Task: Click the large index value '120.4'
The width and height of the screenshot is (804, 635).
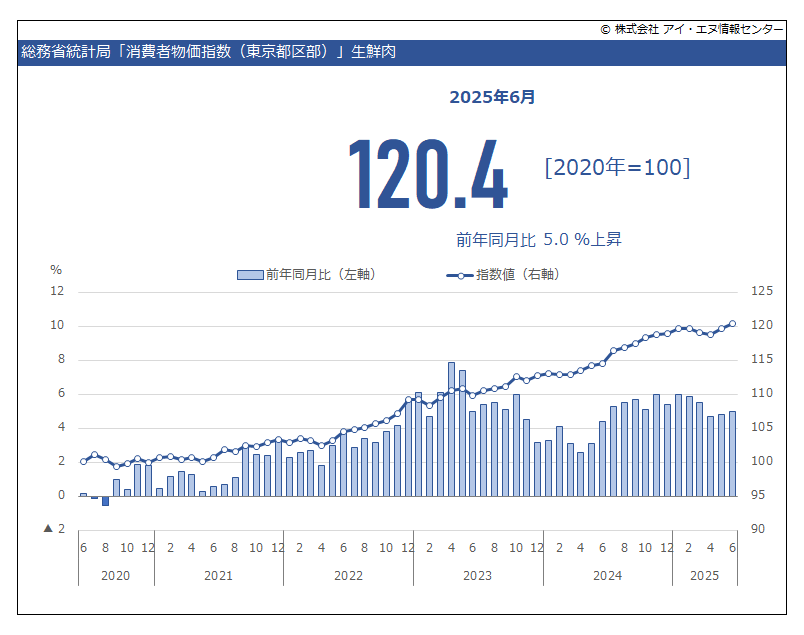Action: pyautogui.click(x=428, y=174)
